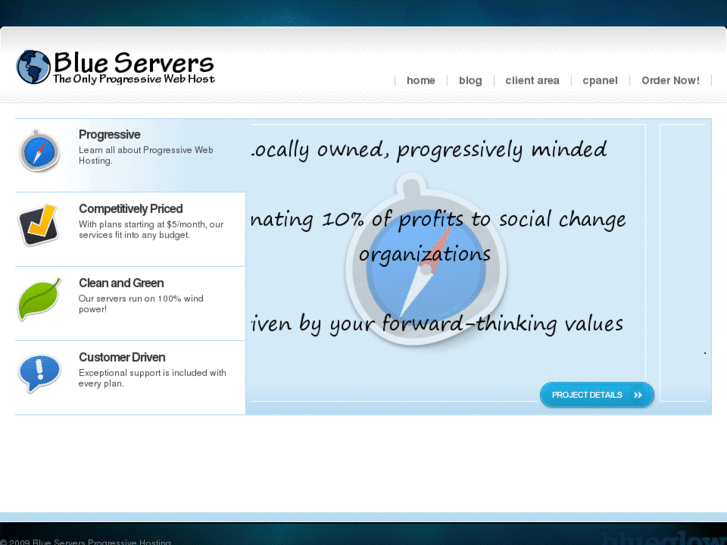Click 'iven by your forward-thinking values' slide text
The image size is (727, 545).
pyautogui.click(x=437, y=323)
